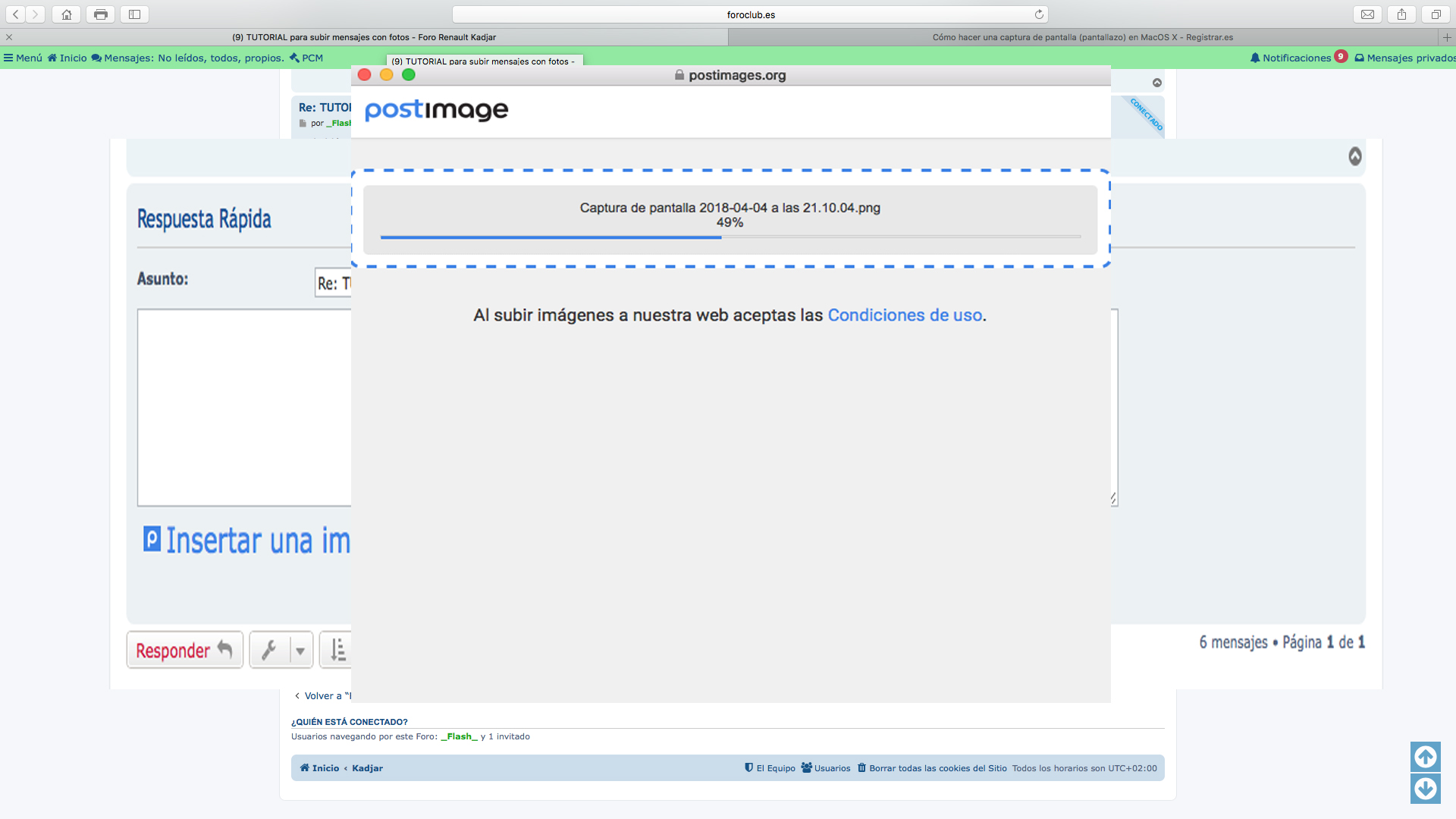
Task: Toggle the sidebar panel icon
Action: click(x=134, y=14)
